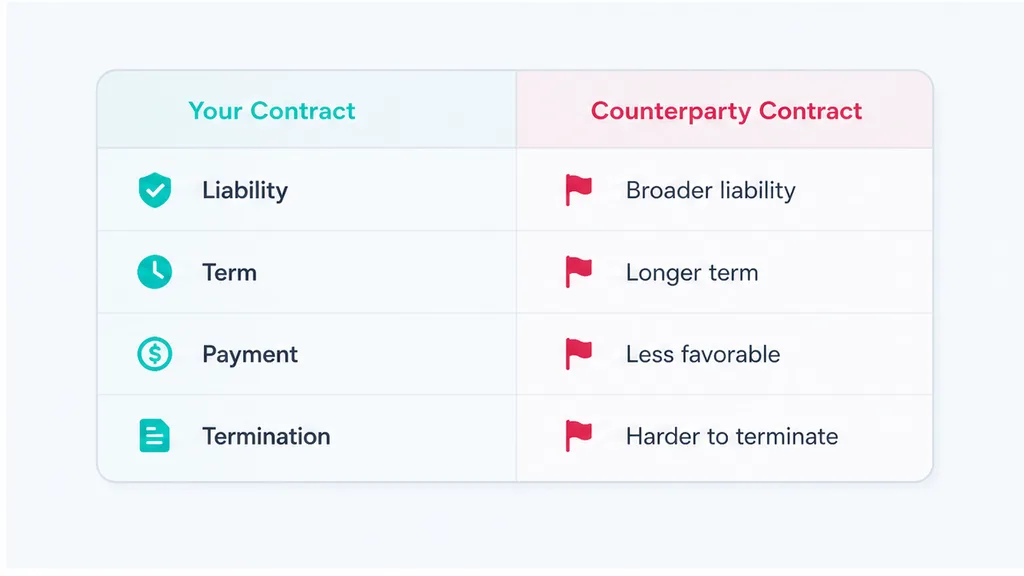Click the Longer term text
Viewport: 1024px width, 576px height.
[692, 273]
